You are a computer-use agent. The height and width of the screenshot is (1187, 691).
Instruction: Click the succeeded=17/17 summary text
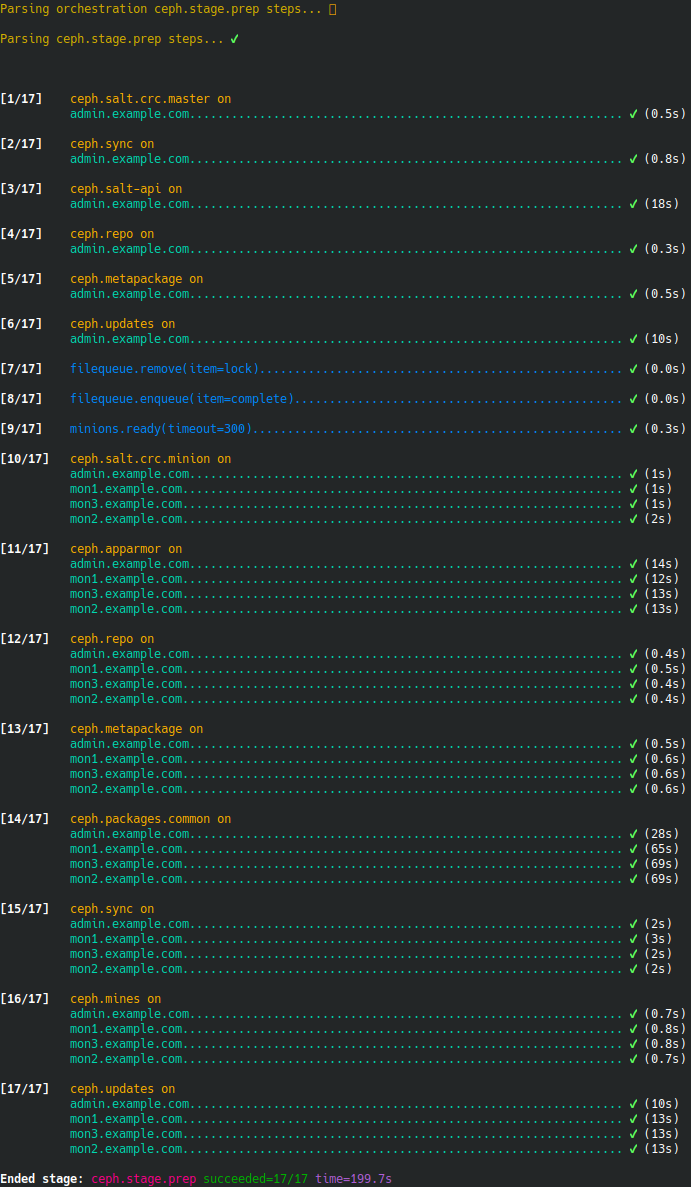click(x=256, y=1179)
